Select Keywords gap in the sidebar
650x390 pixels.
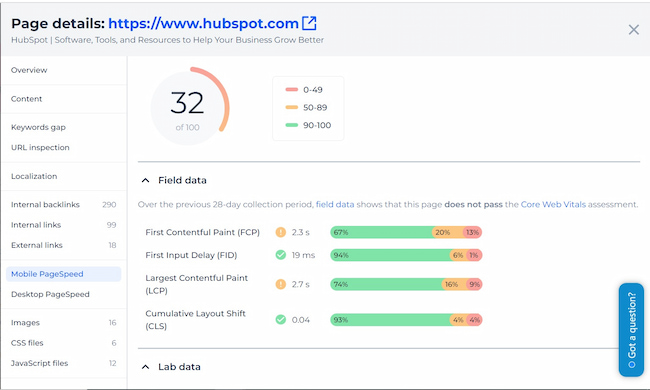pos(38,127)
